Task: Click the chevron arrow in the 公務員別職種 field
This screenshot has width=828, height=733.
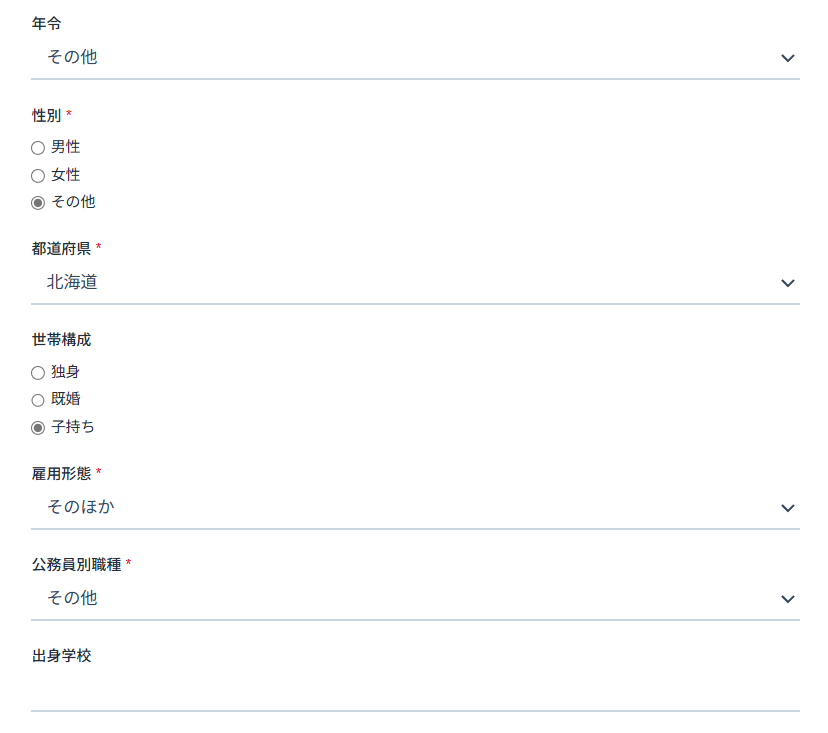Action: coord(787,599)
